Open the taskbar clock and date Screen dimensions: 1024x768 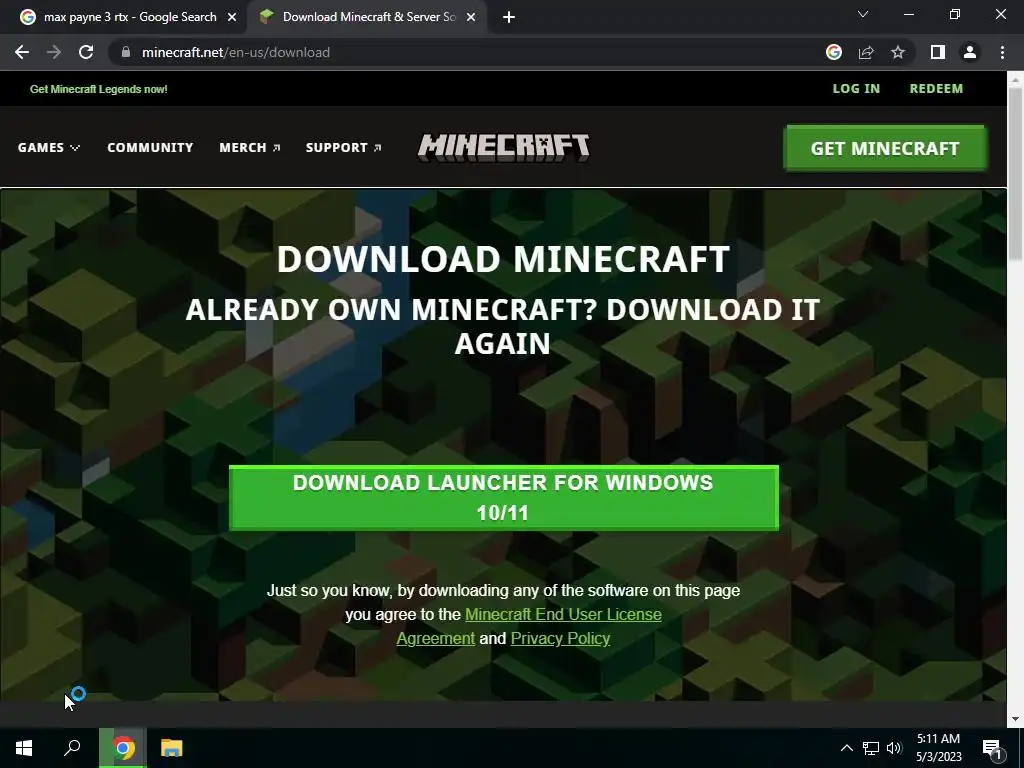click(938, 748)
